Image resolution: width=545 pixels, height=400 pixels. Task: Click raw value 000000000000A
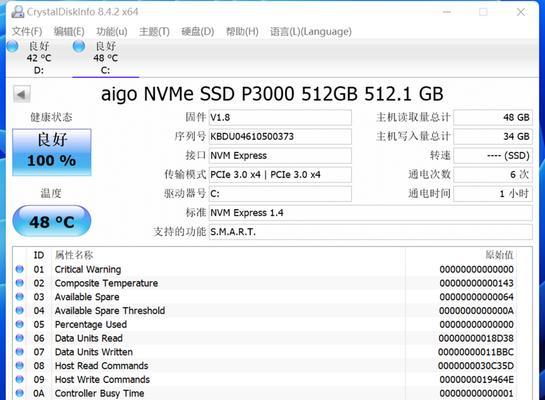pos(477,311)
